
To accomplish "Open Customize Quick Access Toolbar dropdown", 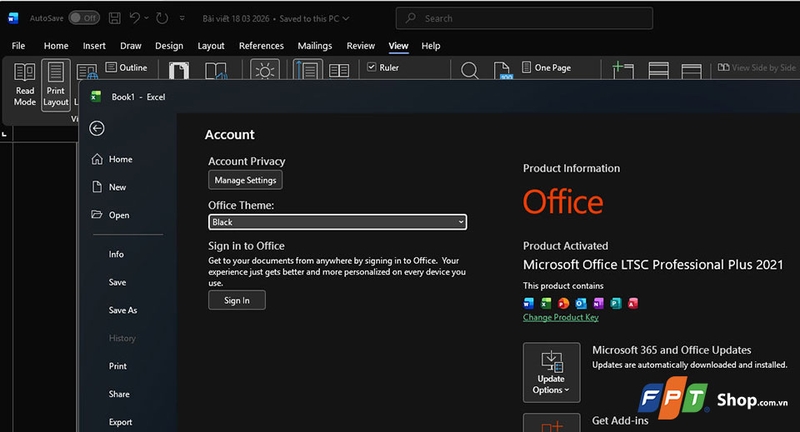I will 182,18.
